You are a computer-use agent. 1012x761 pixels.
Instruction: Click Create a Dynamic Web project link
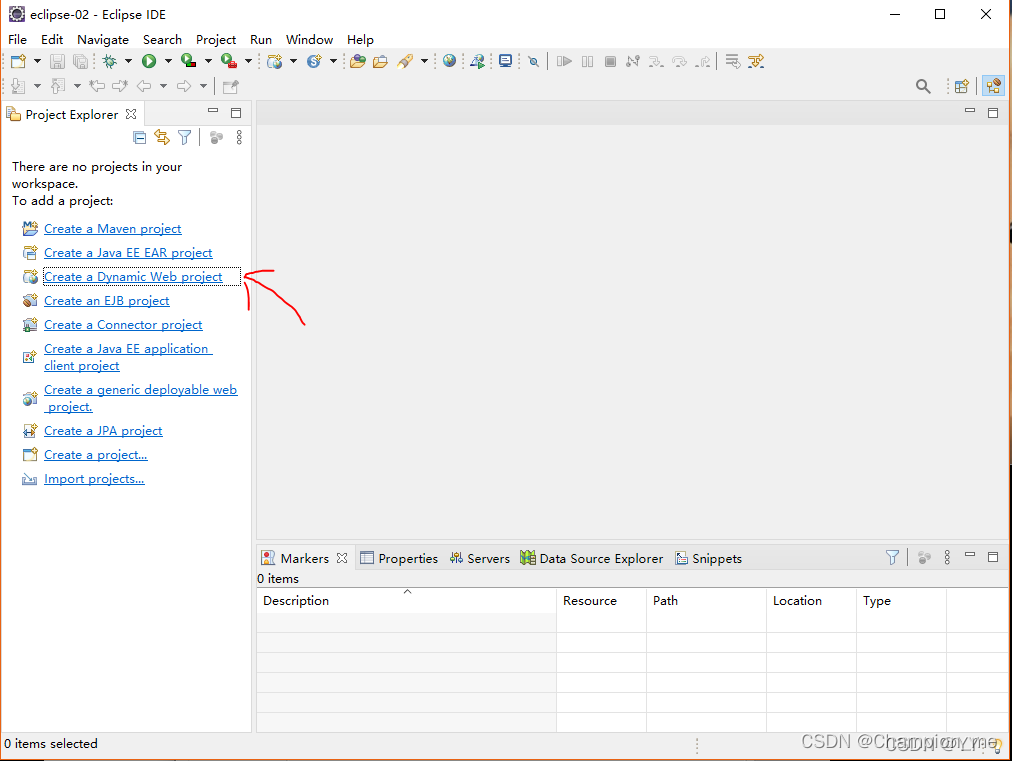pos(133,276)
